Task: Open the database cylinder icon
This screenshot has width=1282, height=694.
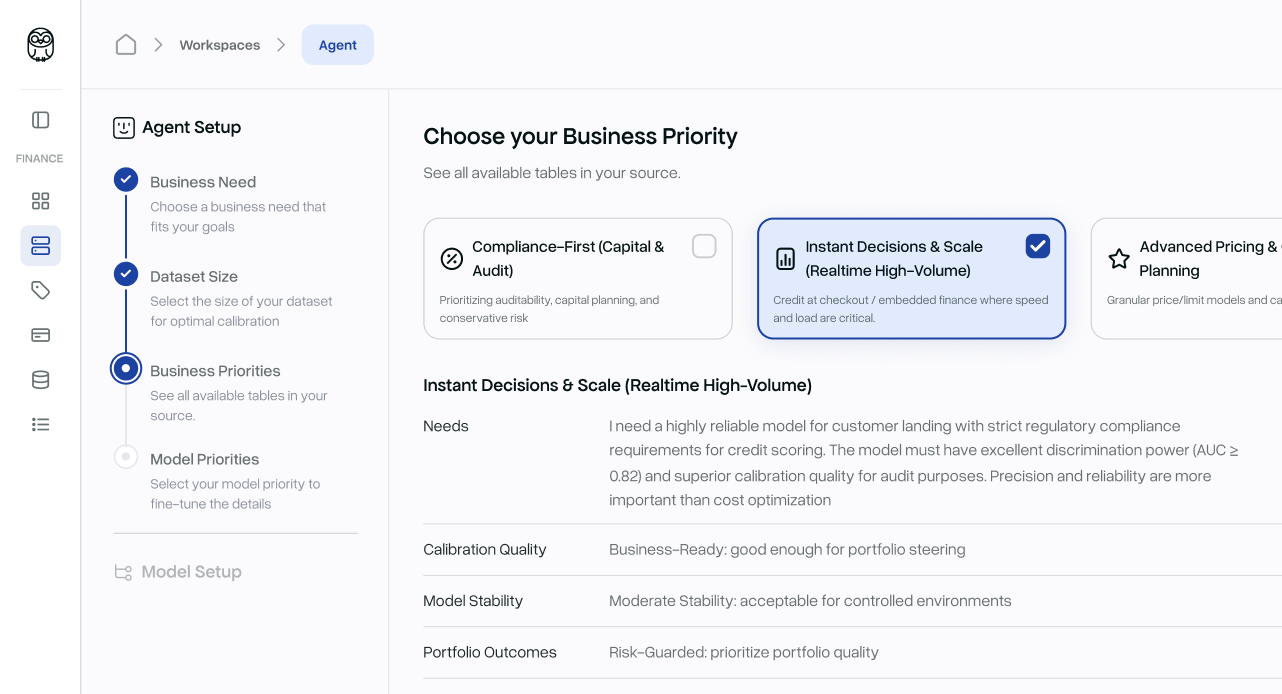Action: 40,380
